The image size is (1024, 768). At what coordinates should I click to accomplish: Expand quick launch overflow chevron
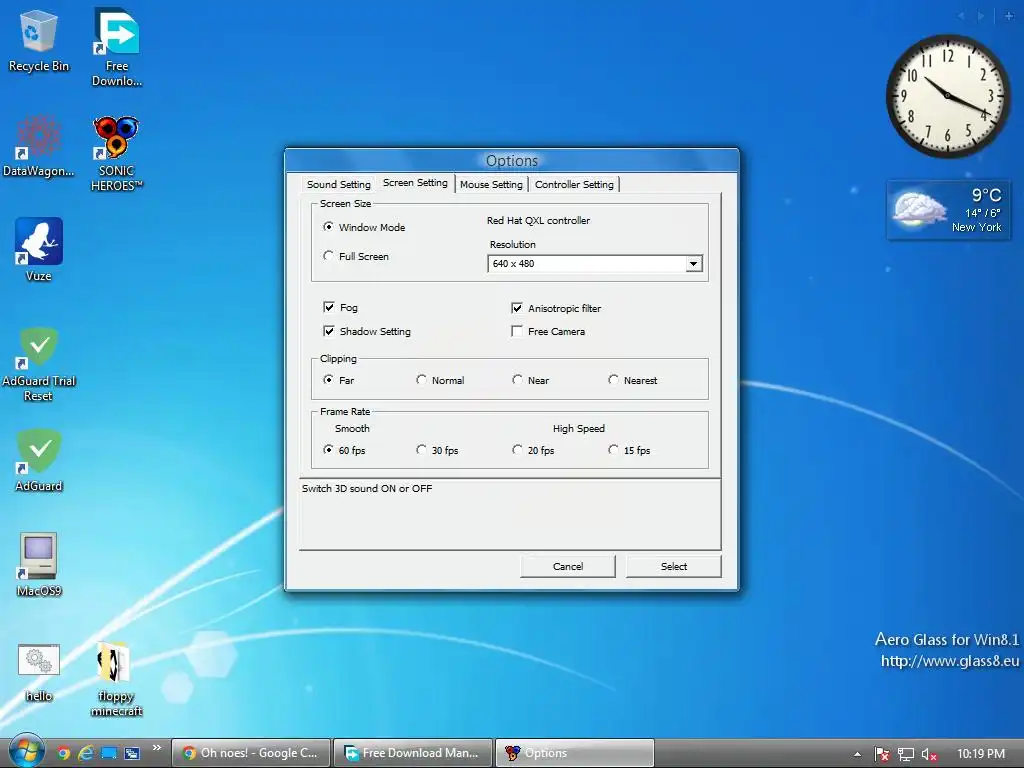[157, 748]
